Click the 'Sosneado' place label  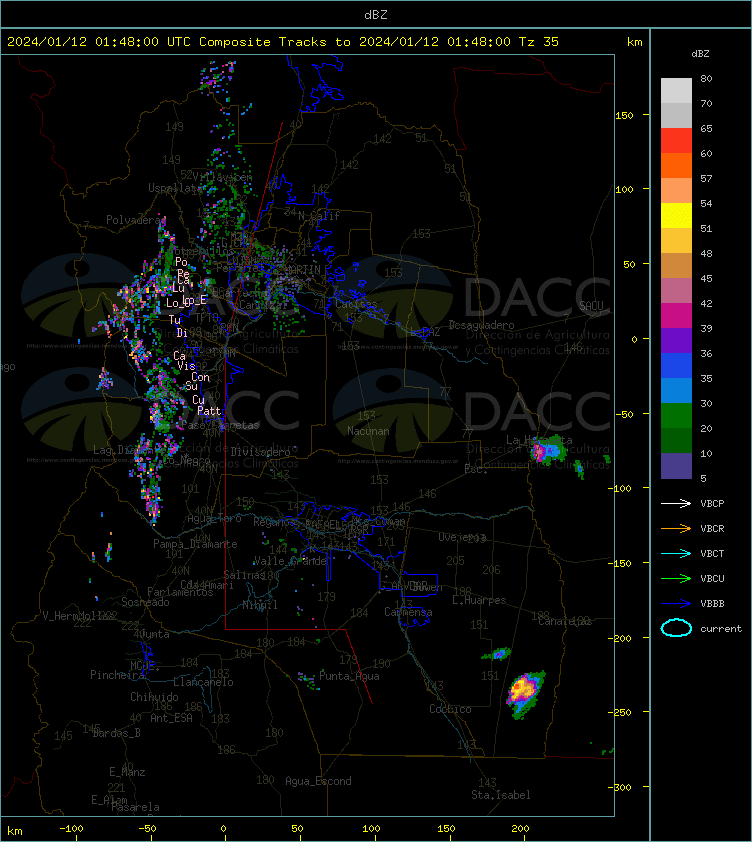(145, 603)
